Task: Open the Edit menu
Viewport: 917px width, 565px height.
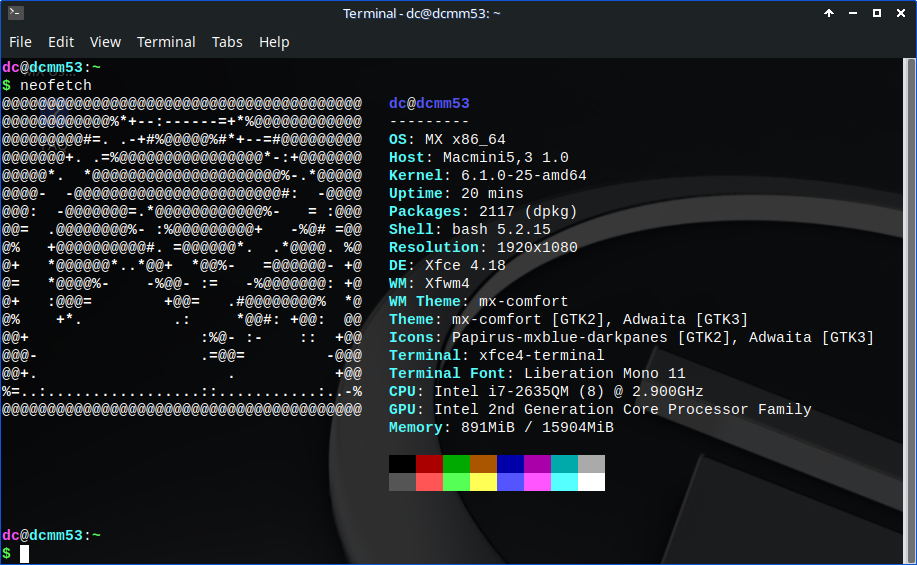Action: [61, 42]
